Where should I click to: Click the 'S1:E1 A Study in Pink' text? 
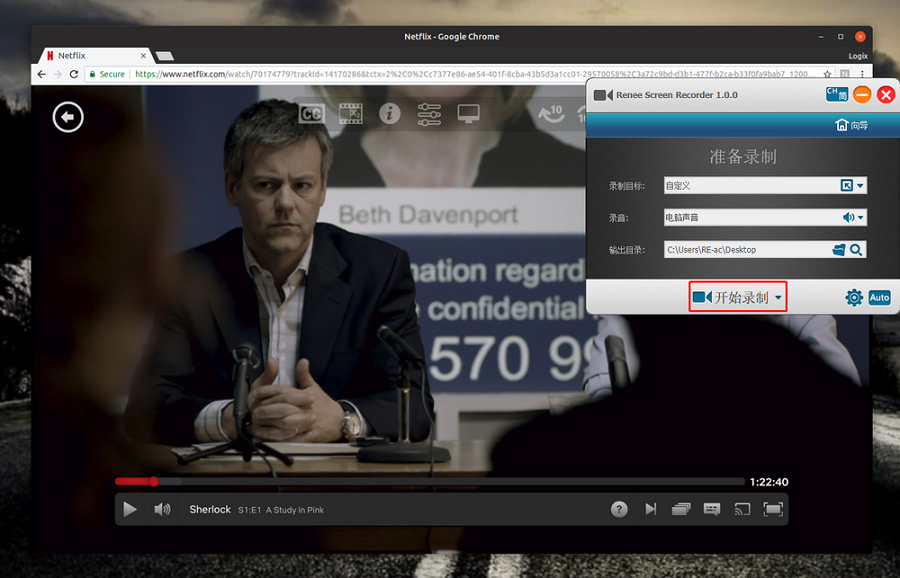281,510
